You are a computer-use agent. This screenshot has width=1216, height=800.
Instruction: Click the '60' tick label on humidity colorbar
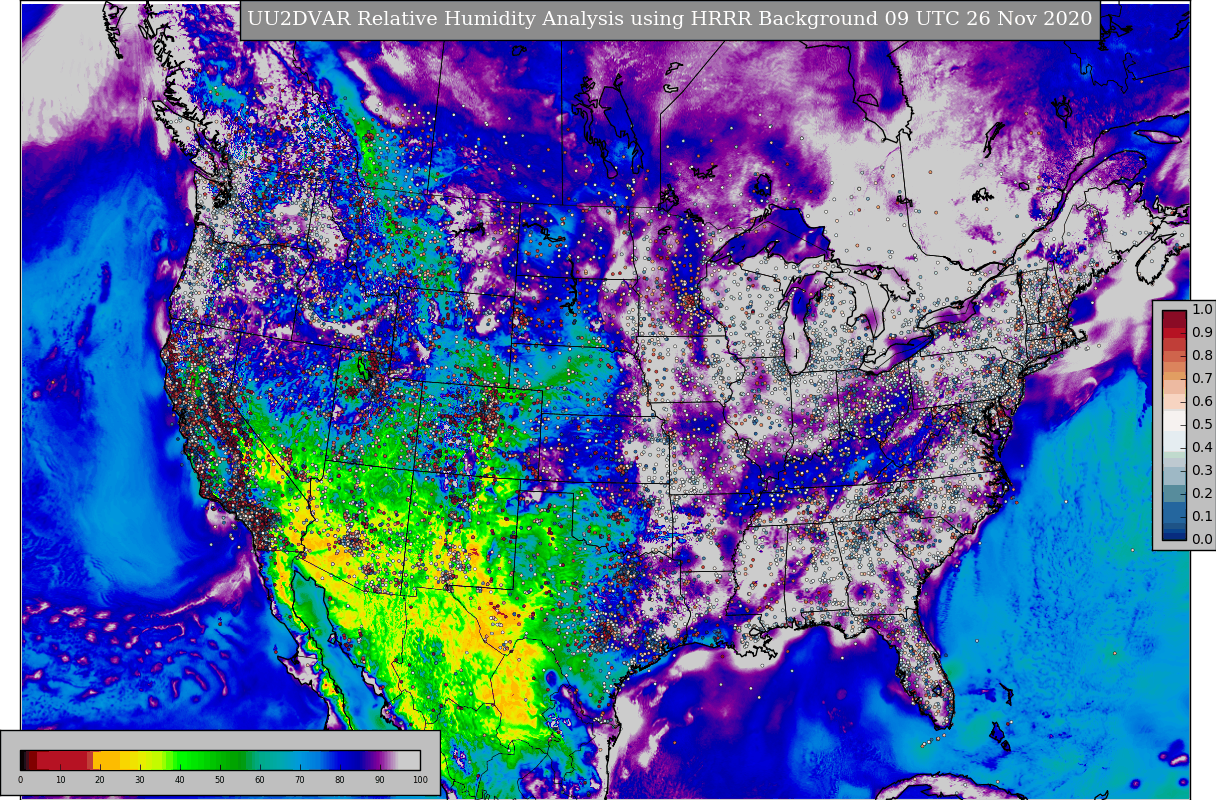(260, 780)
